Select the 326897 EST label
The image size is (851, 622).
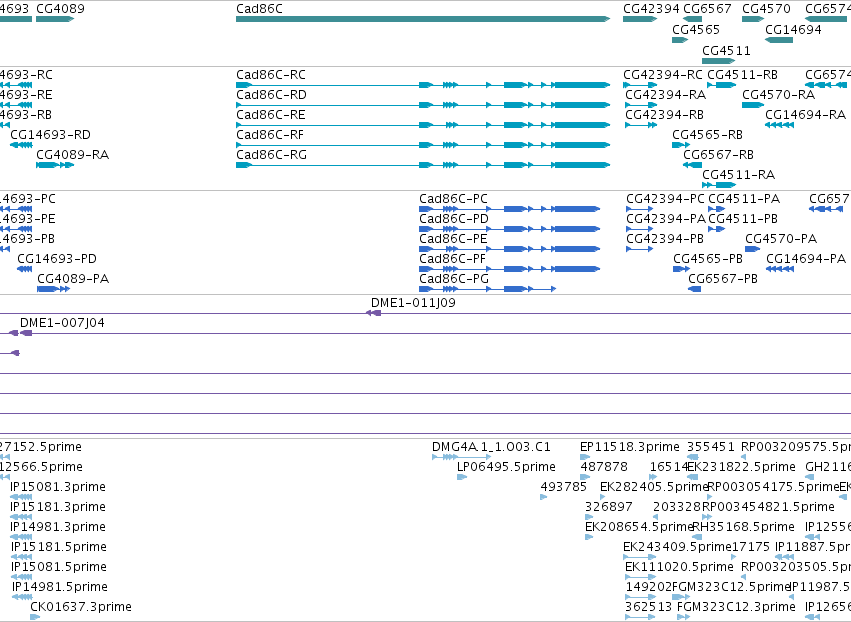pos(609,507)
